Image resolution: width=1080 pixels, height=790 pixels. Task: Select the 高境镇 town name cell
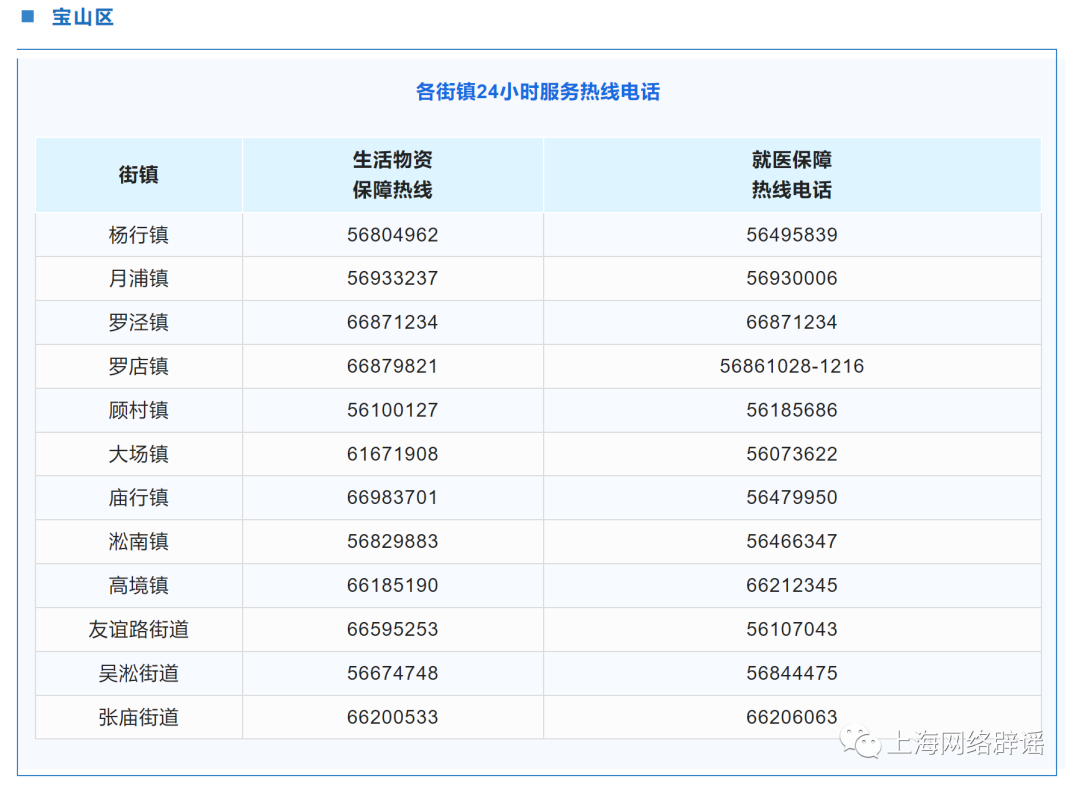pyautogui.click(x=138, y=585)
